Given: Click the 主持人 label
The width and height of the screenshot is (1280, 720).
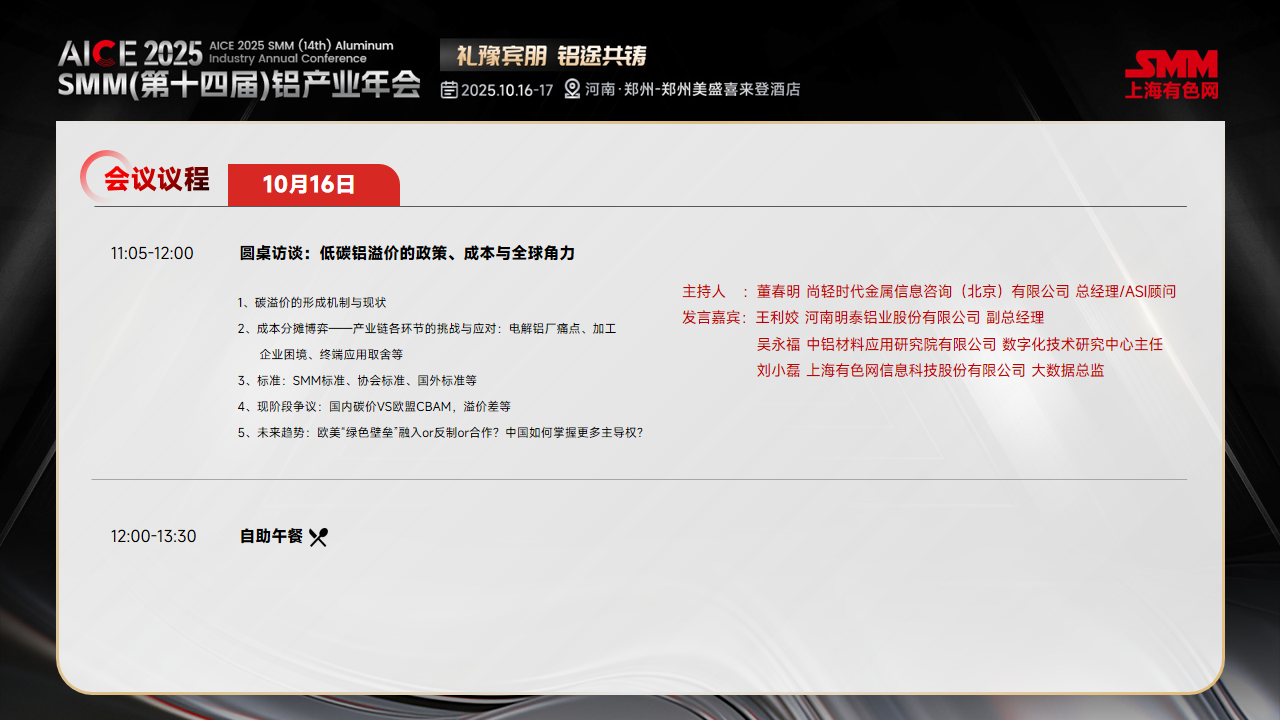Looking at the screenshot, I should tap(704, 292).
